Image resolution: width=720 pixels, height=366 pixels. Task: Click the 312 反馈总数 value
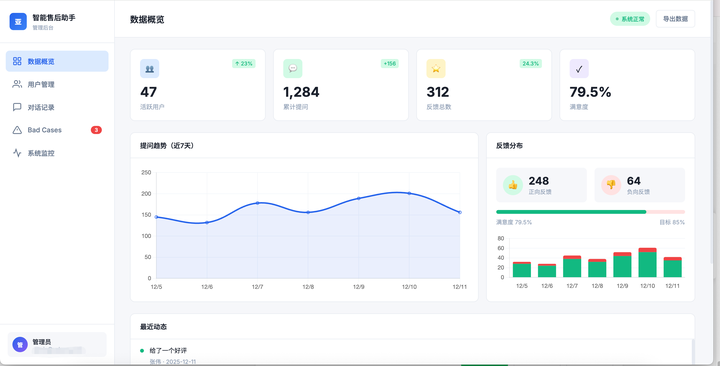tap(438, 92)
